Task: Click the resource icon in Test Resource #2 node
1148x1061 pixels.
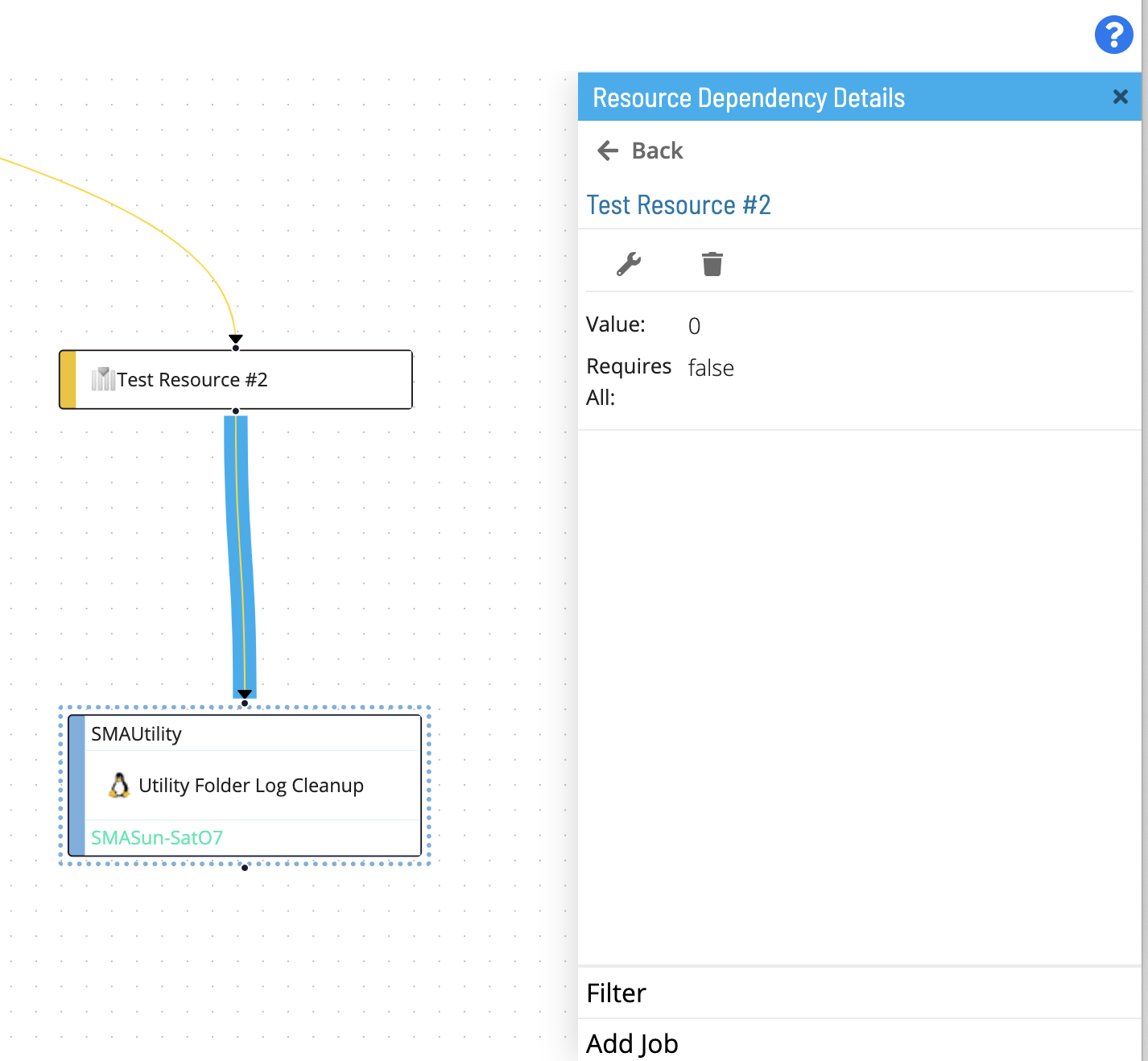Action: click(103, 378)
